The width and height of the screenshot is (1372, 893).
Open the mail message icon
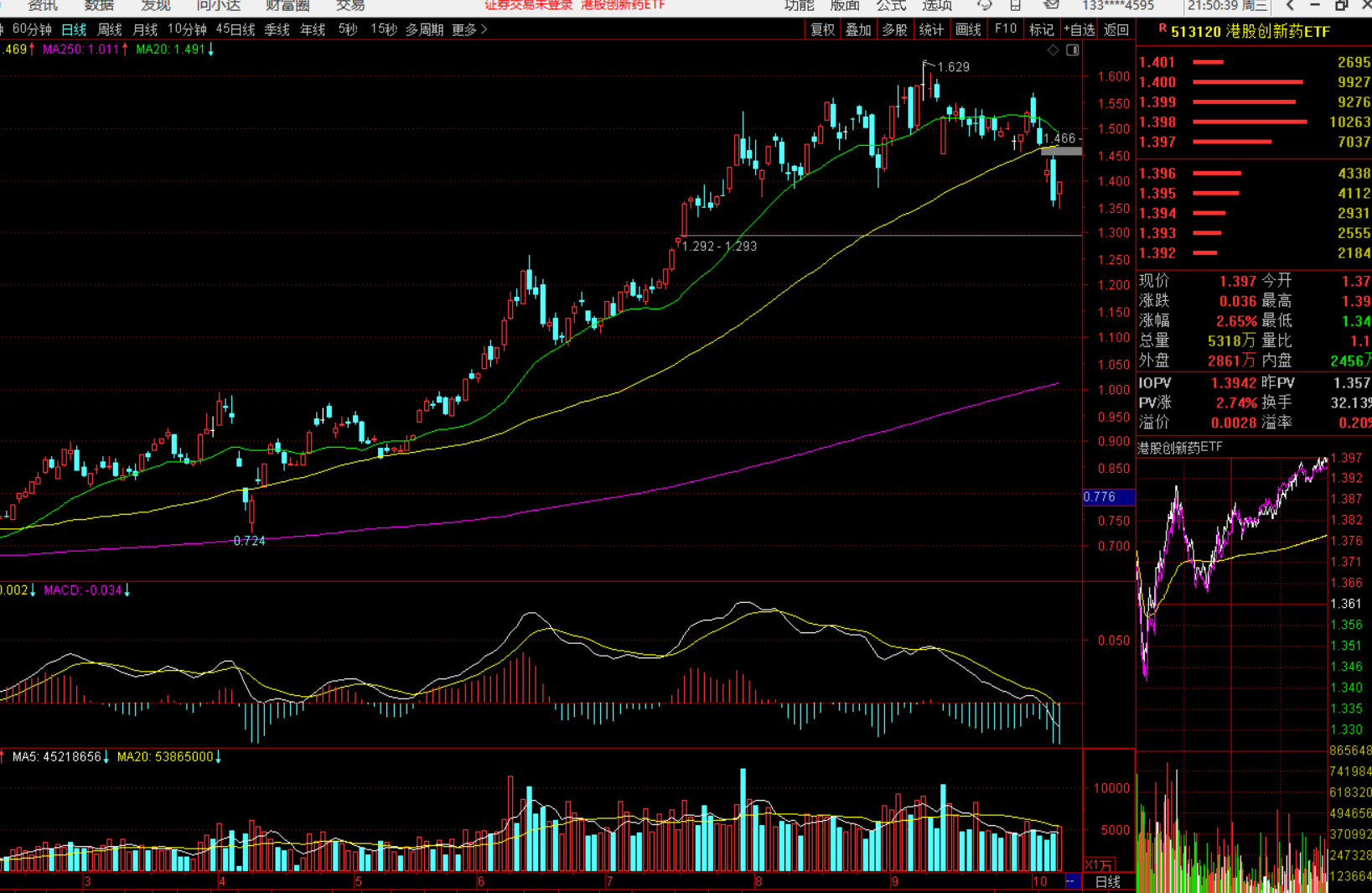click(1050, 5)
